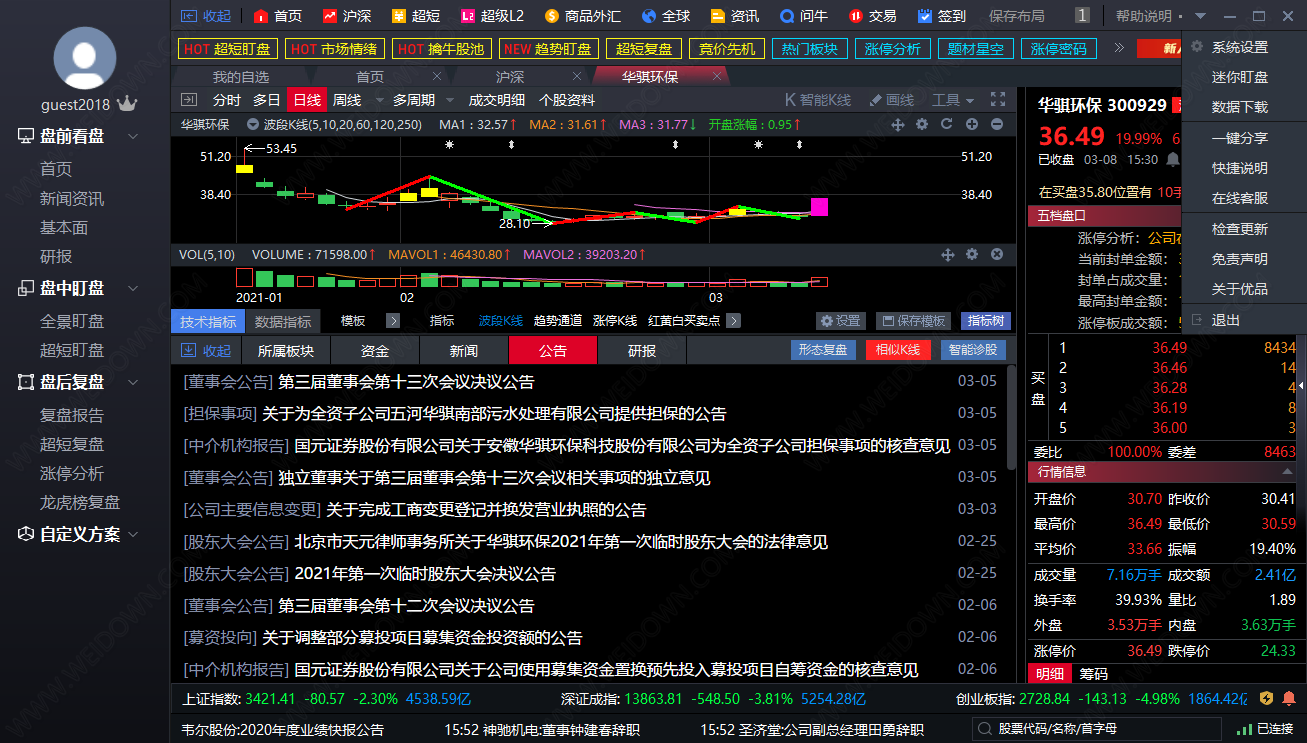Expand the chart to fullscreen

pyautogui.click(x=997, y=100)
